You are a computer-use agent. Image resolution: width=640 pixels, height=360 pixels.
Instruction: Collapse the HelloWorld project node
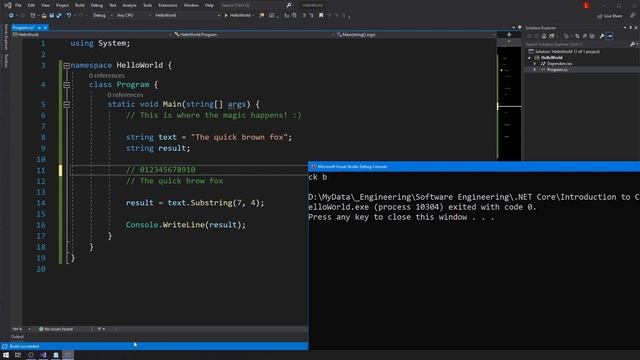[x=529, y=58]
